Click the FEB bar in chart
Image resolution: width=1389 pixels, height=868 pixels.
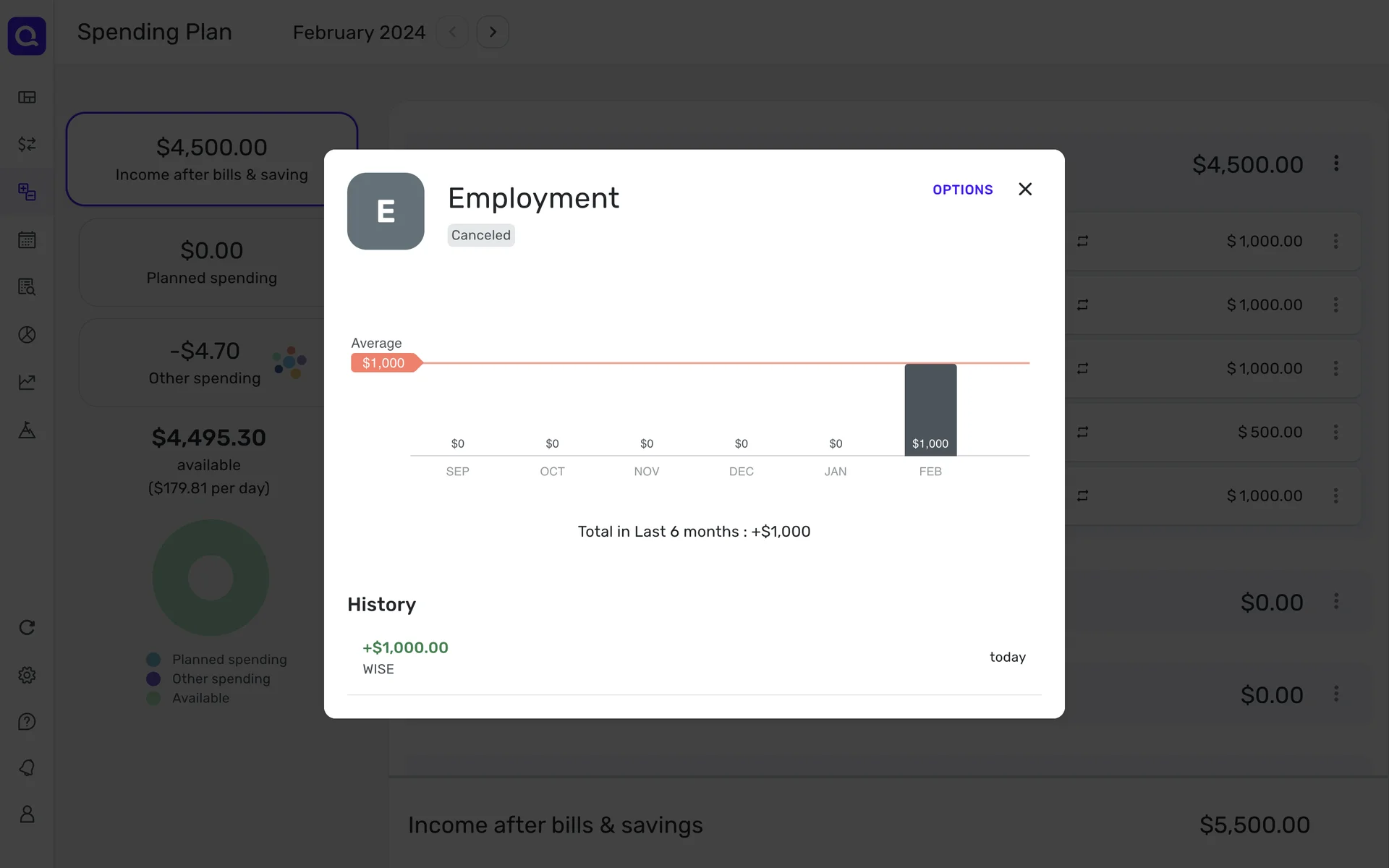[930, 409]
